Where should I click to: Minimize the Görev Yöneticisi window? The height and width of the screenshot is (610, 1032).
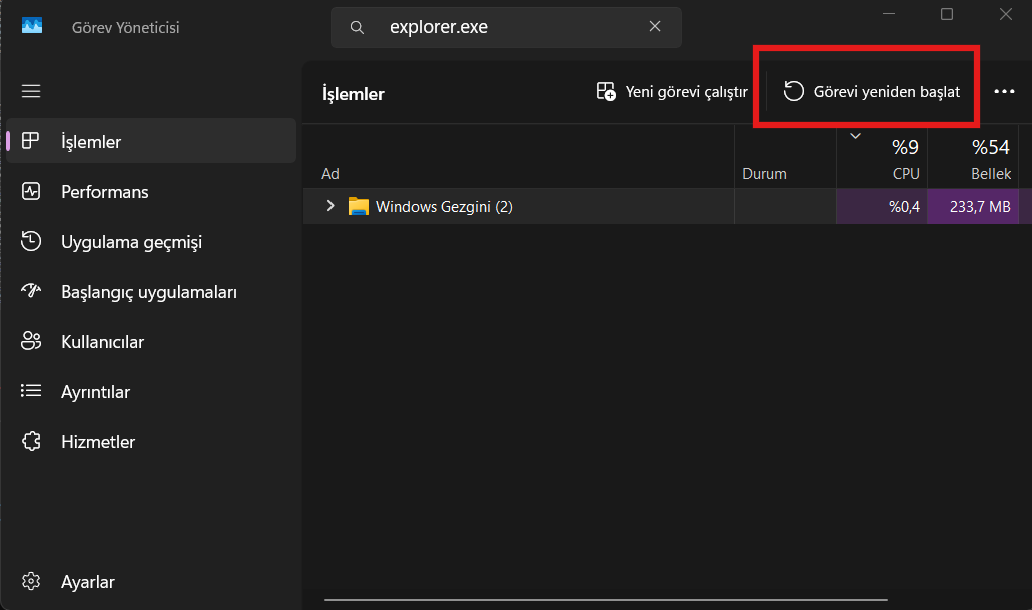tap(889, 14)
